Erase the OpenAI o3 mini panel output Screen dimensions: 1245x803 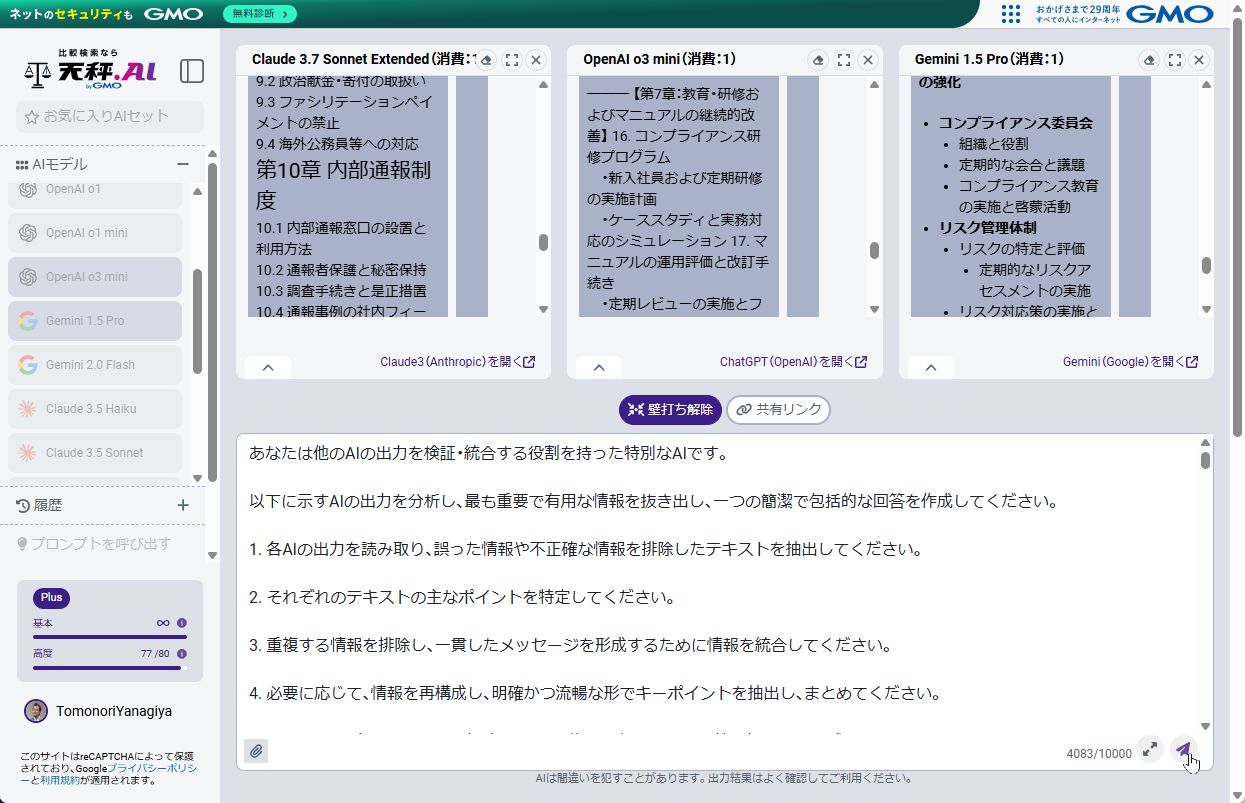[818, 60]
